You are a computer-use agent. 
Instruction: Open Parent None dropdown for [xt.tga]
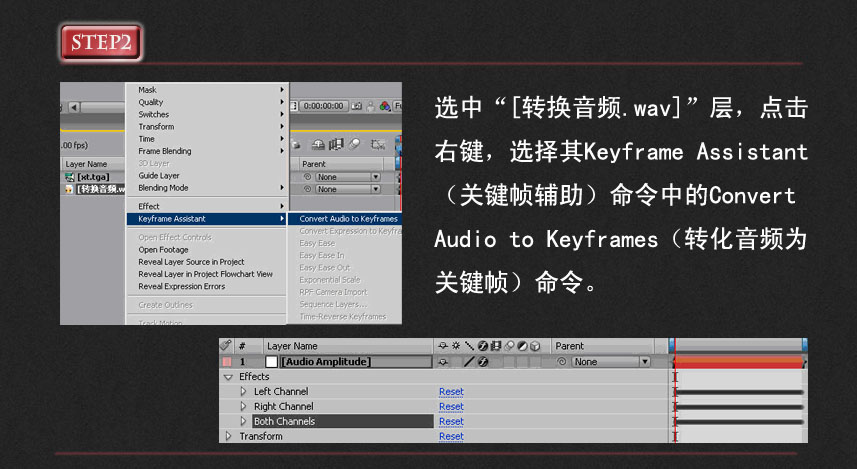[348, 177]
